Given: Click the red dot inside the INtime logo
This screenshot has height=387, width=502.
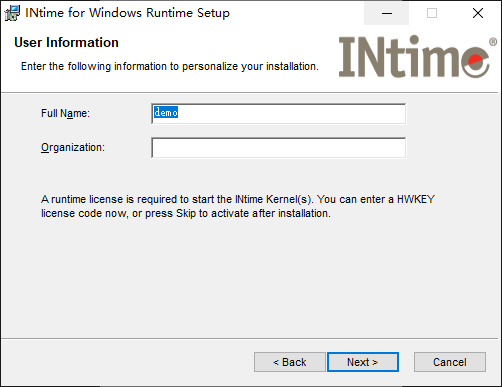Looking at the screenshot, I should click(475, 61).
